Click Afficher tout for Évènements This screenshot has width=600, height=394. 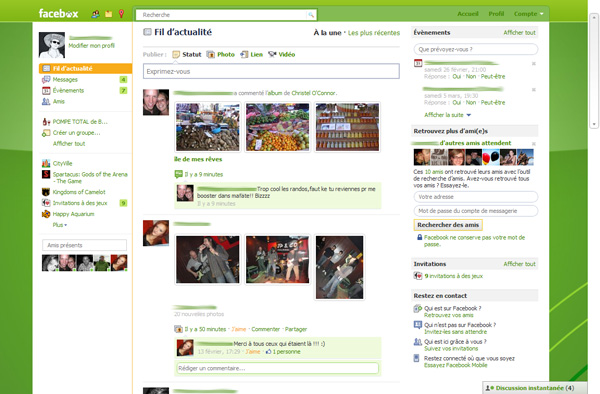point(519,33)
